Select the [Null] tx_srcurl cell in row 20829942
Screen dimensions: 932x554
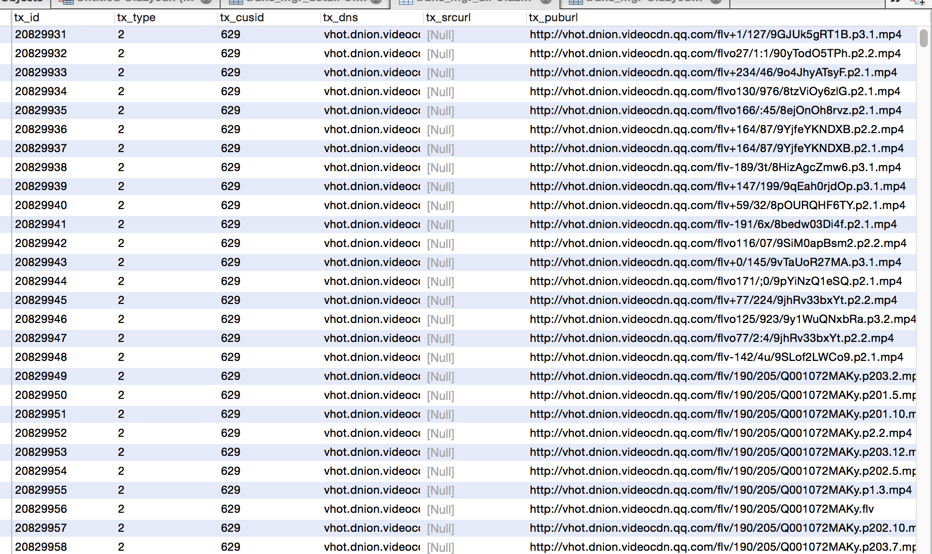tap(440, 243)
